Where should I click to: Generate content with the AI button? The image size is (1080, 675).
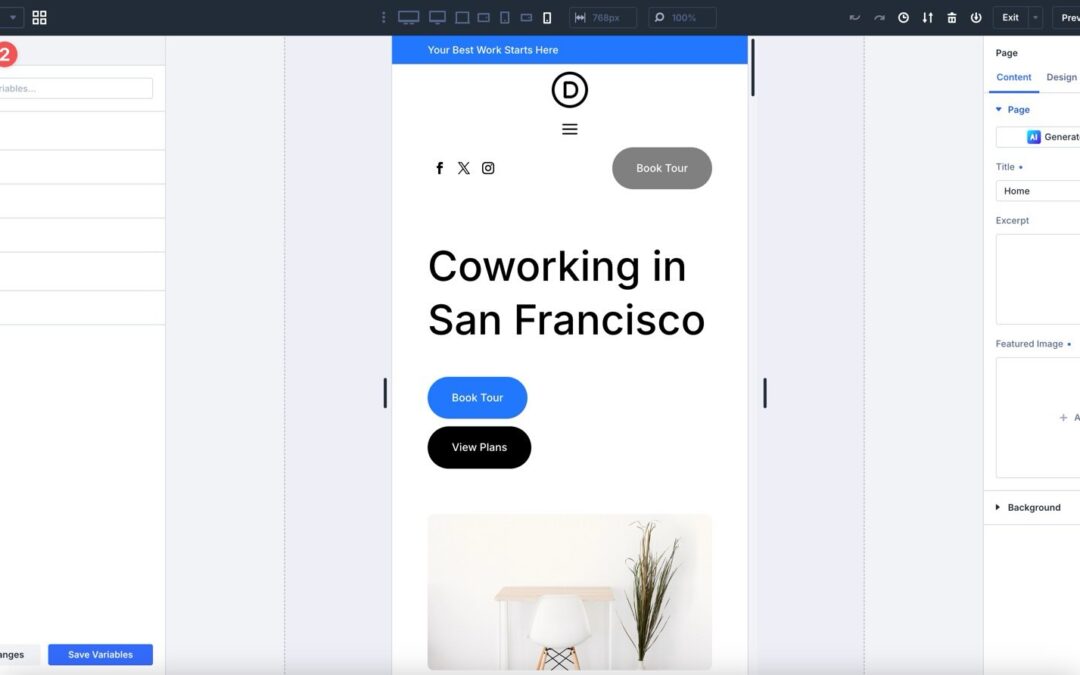1039,137
